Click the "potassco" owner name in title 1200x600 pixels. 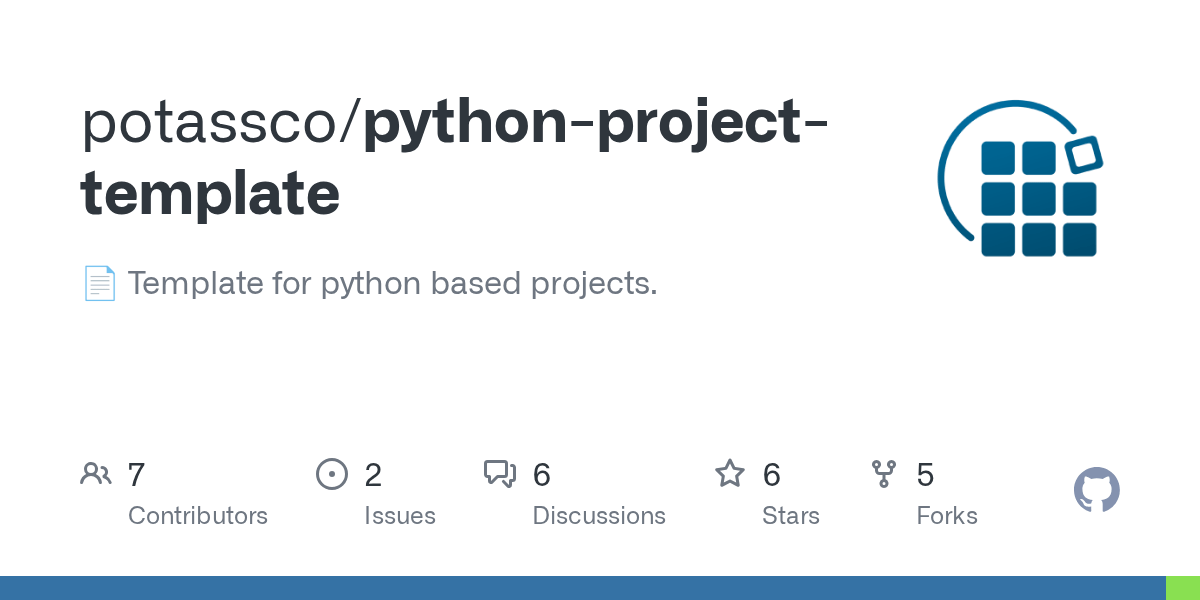214,122
